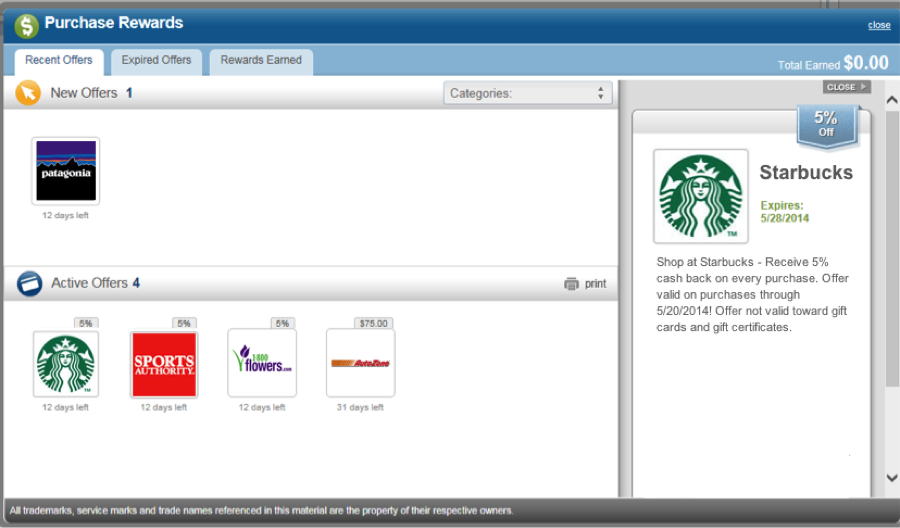Image resolution: width=900 pixels, height=528 pixels.
Task: Open the 1-800-Flowers offer logo
Action: click(x=262, y=364)
